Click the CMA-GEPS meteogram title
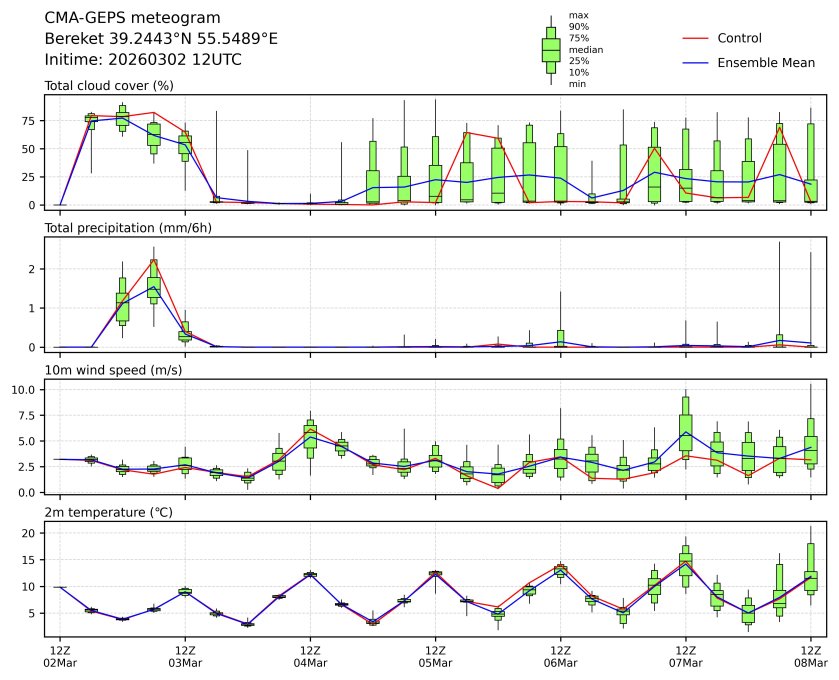This screenshot has height=680, width=839. pyautogui.click(x=126, y=18)
